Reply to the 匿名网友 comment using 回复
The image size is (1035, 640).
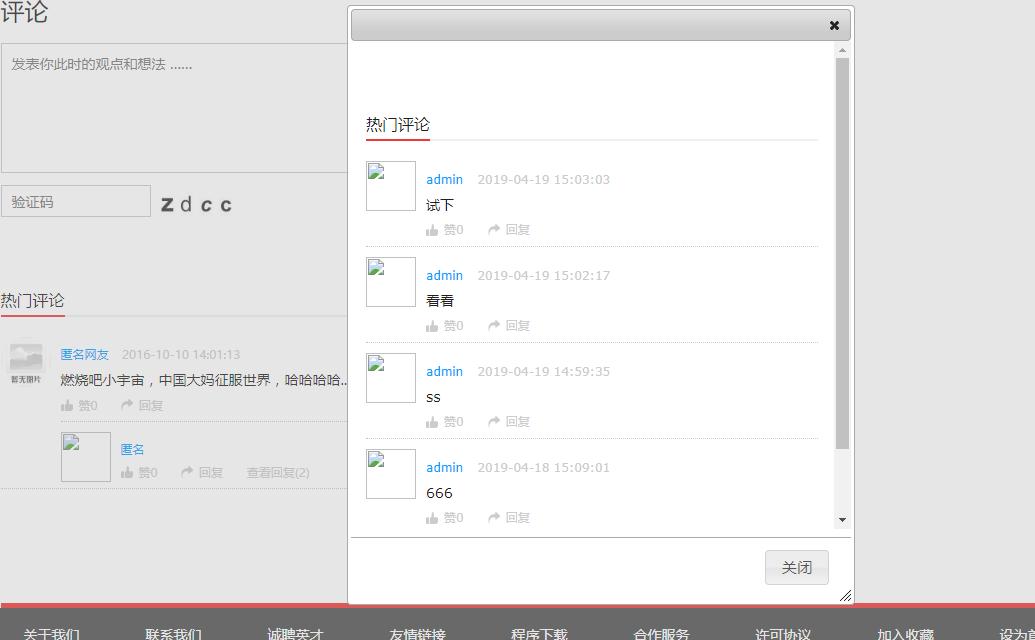click(x=142, y=406)
